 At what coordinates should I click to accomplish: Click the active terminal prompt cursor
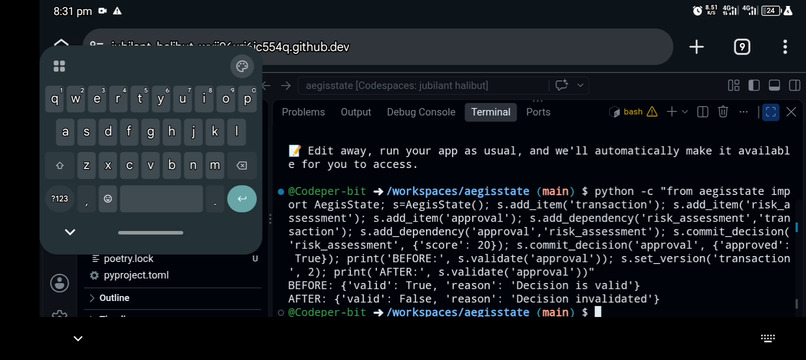598,312
